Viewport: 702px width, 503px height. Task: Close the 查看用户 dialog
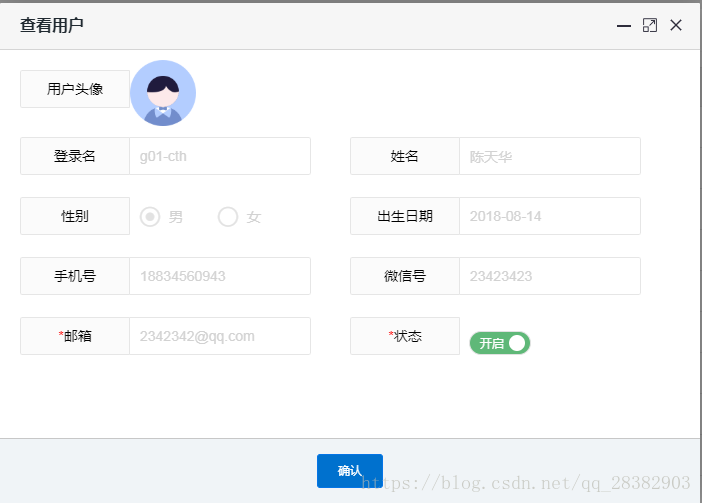click(x=676, y=26)
